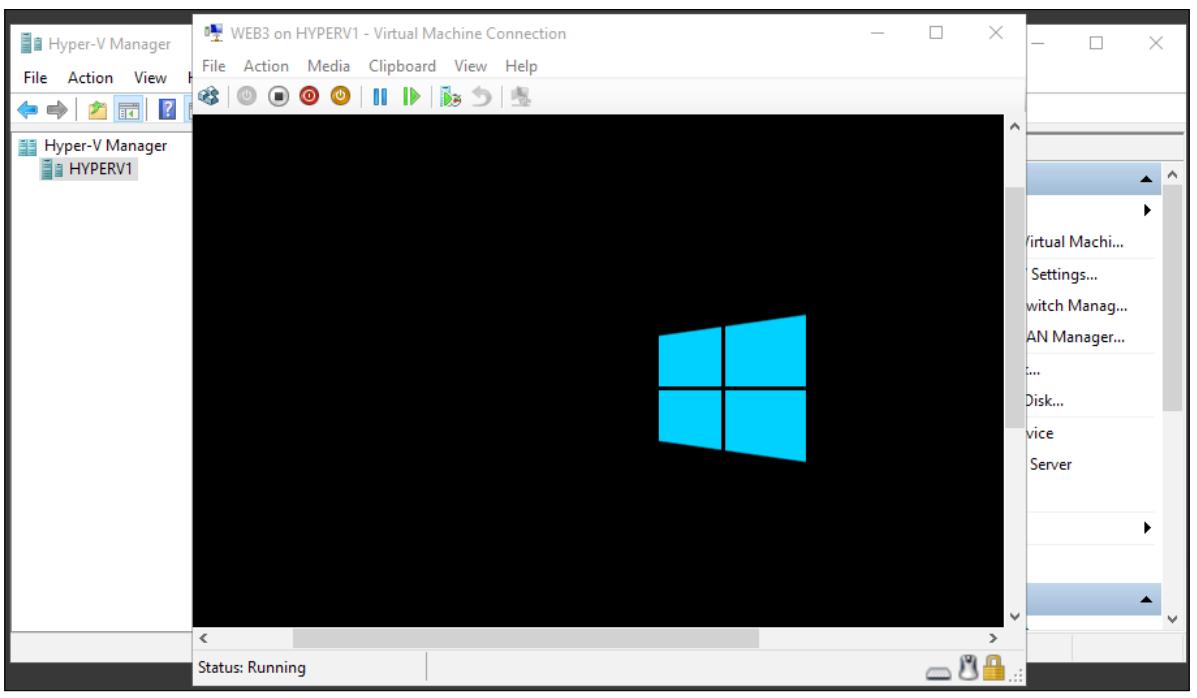Click the VM display horizontal scrollbar left arrow
This screenshot has height=698, width=1197.
(204, 638)
